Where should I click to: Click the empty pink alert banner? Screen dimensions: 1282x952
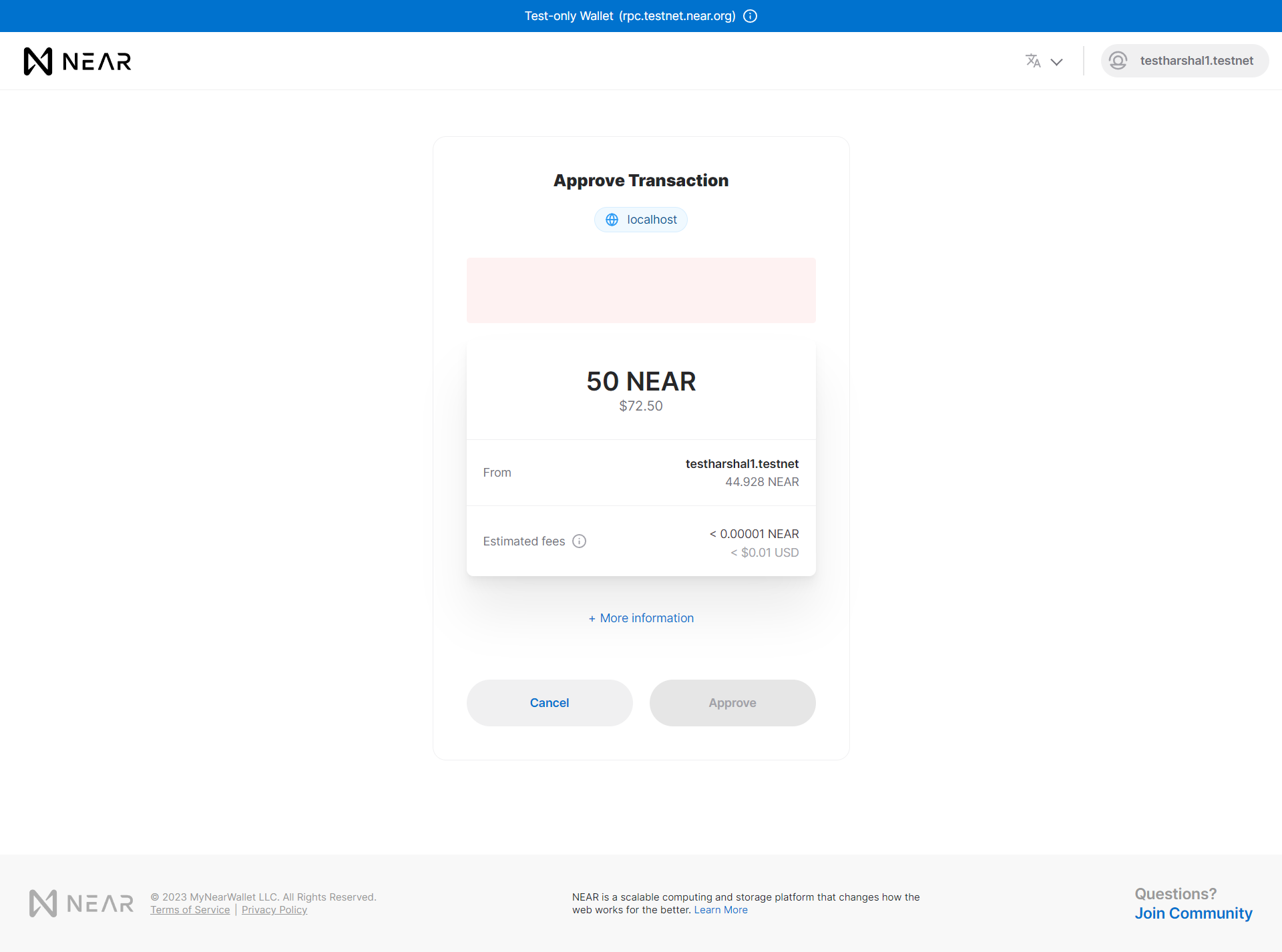[x=641, y=290]
